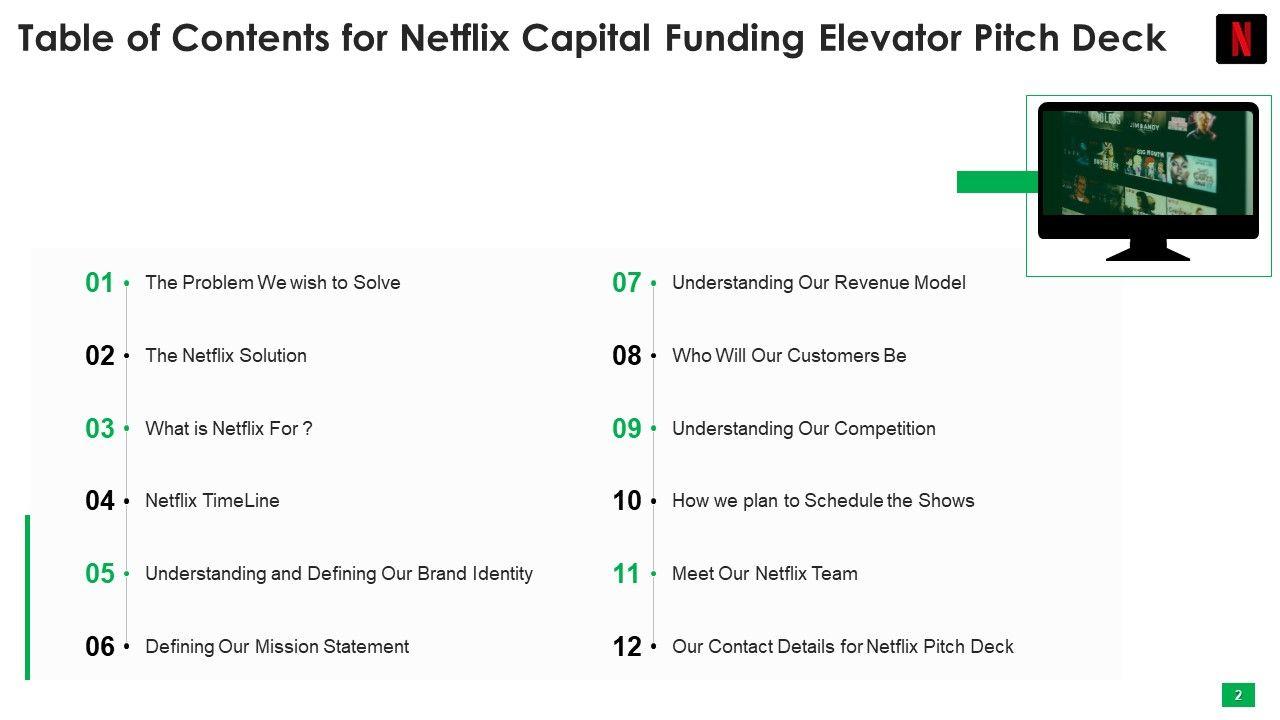
Task: Click the green number 07
Action: (x=627, y=283)
